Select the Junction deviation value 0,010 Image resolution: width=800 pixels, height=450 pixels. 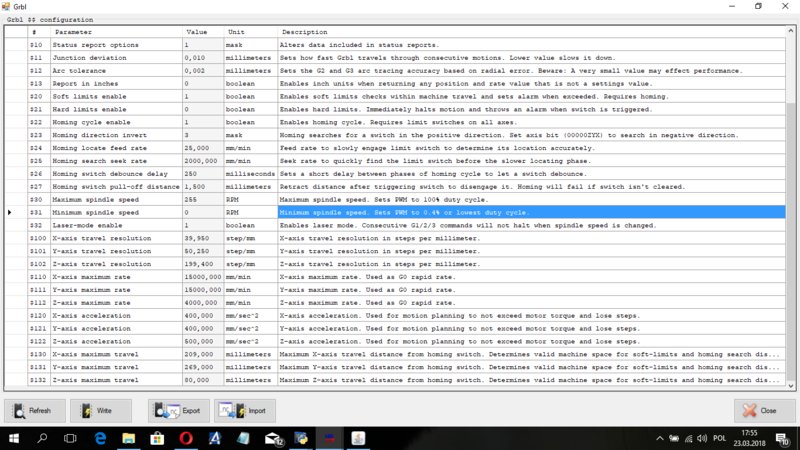click(x=203, y=58)
